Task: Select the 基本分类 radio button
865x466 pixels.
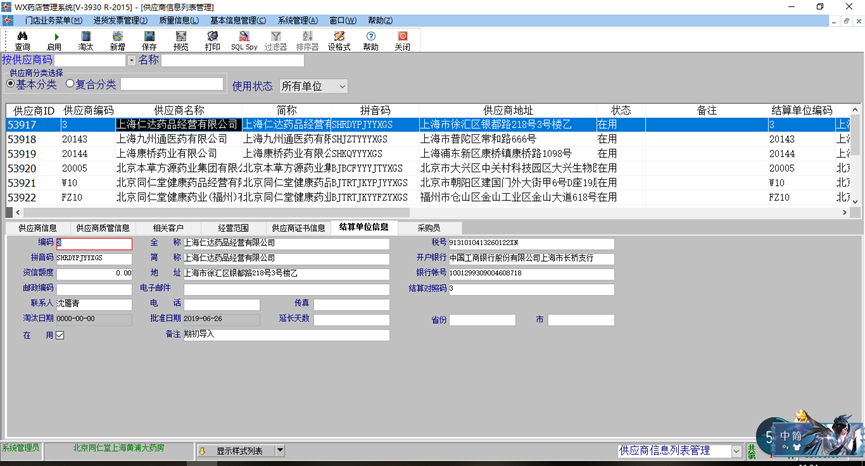Action: coord(10,84)
